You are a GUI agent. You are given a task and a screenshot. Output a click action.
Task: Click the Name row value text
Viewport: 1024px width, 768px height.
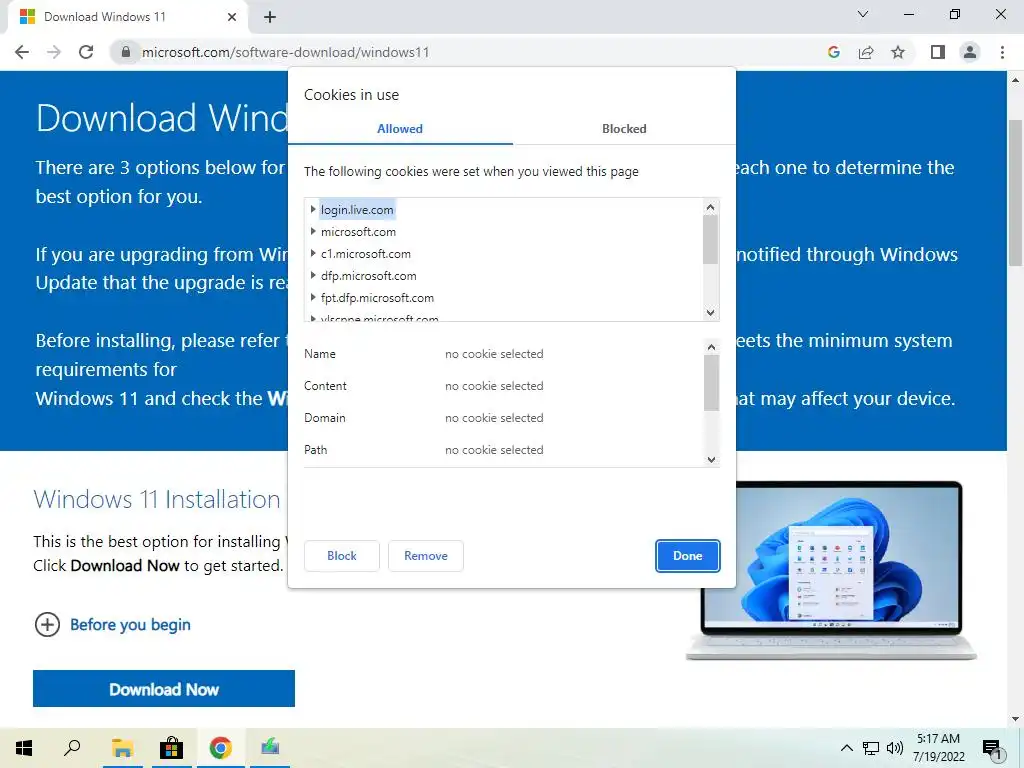(494, 354)
